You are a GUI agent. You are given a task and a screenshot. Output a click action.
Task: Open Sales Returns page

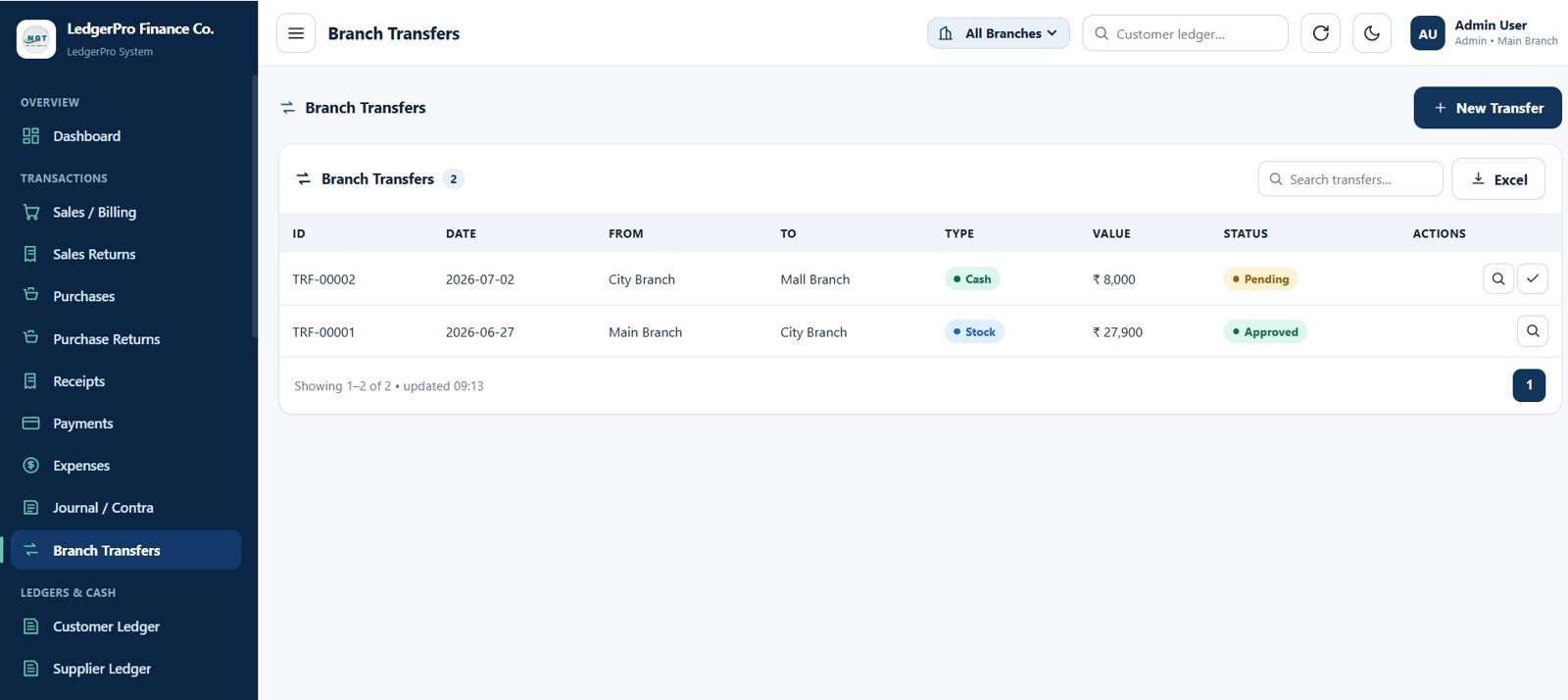tap(126, 254)
